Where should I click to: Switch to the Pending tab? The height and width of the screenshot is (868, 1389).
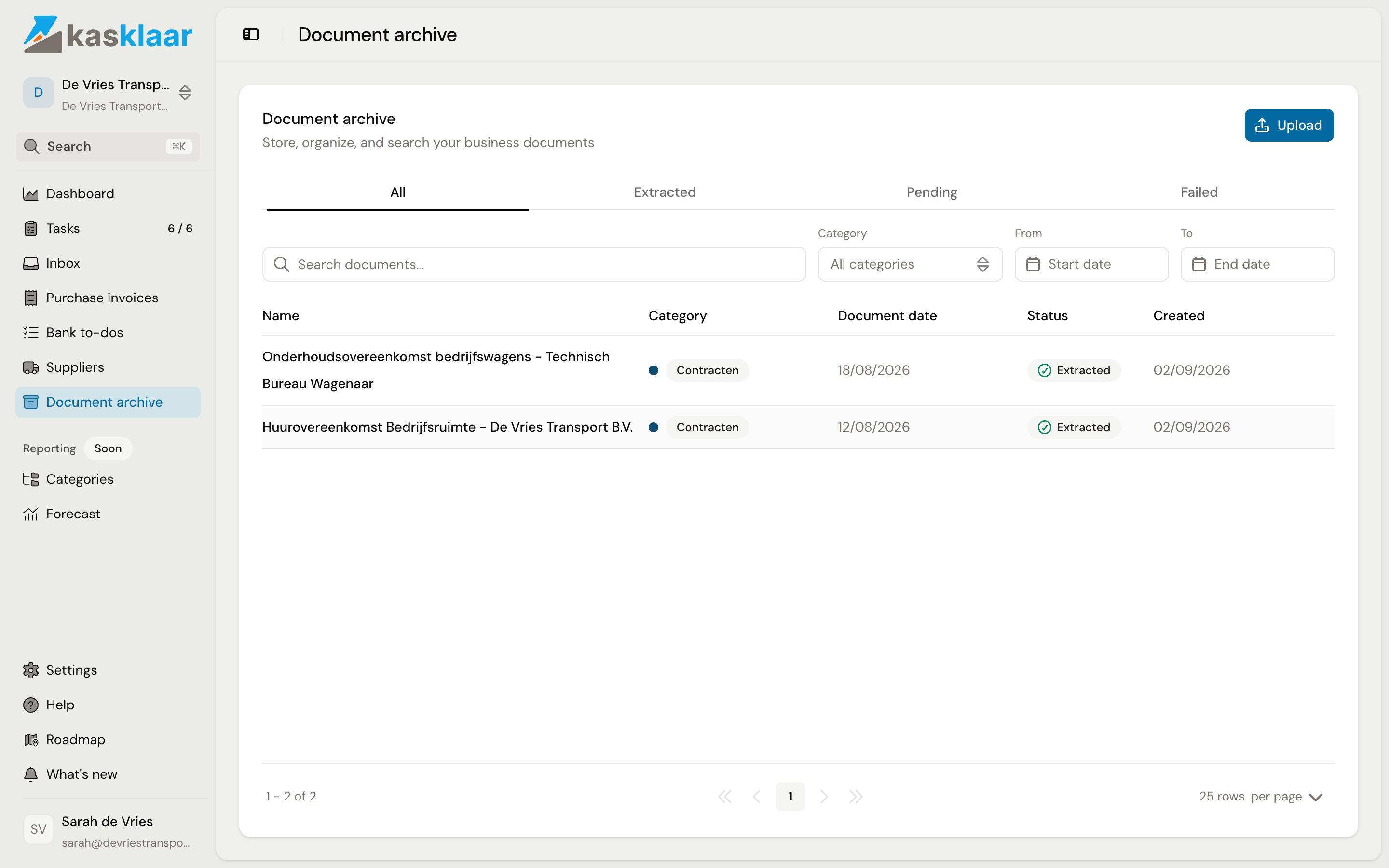[932, 192]
